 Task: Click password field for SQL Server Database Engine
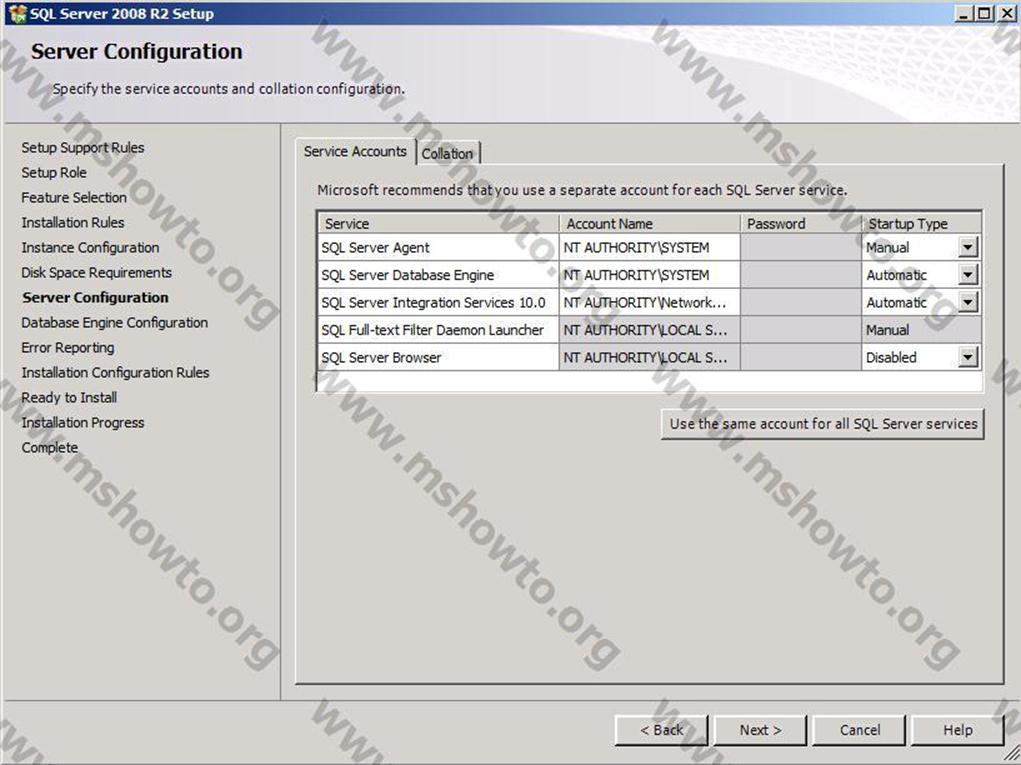coord(801,275)
